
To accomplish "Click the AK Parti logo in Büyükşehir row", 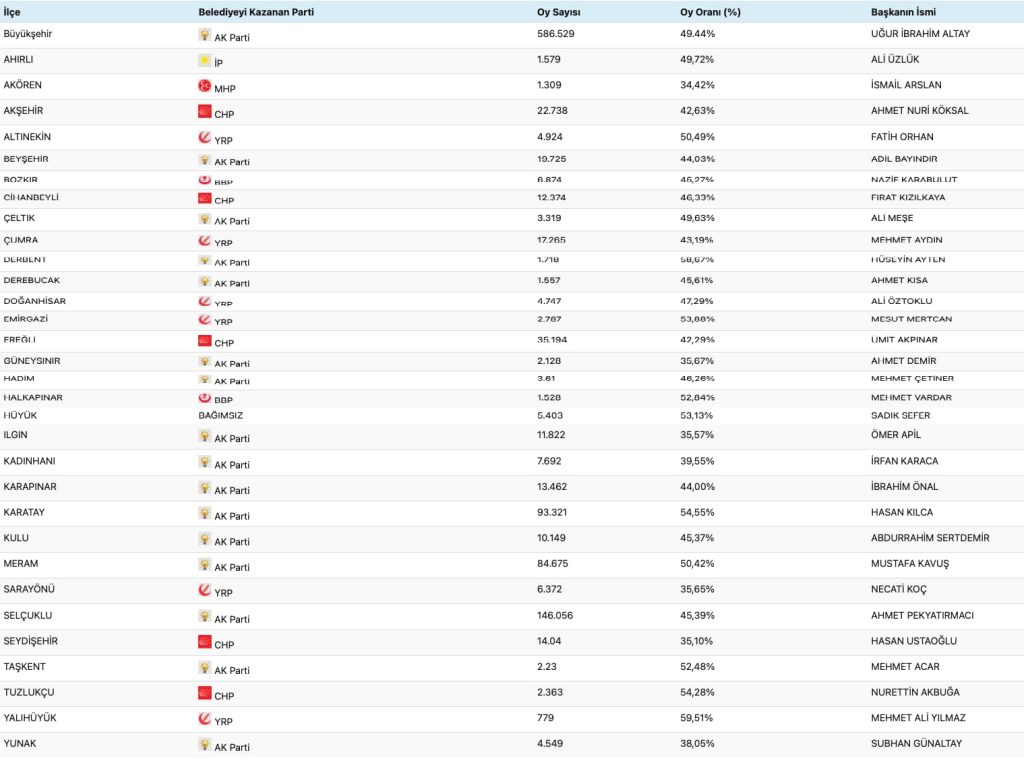I will [x=205, y=35].
